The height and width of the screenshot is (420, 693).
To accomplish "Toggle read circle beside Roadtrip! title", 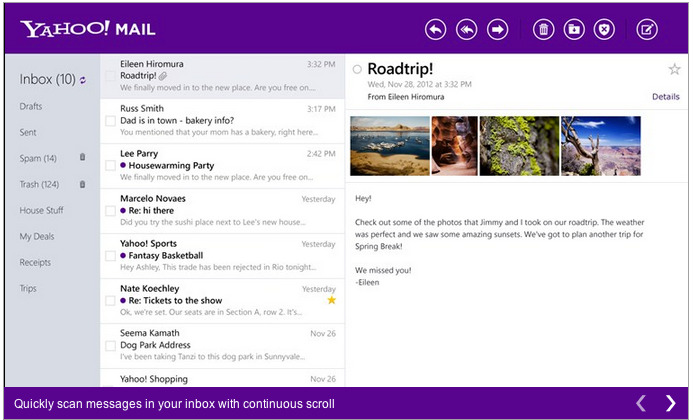I will [x=357, y=69].
